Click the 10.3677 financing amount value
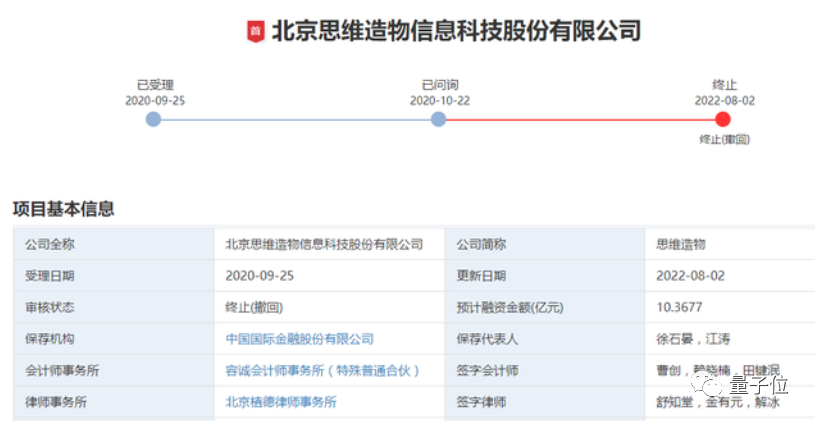Image resolution: width=815 pixels, height=421 pixels. (679, 308)
